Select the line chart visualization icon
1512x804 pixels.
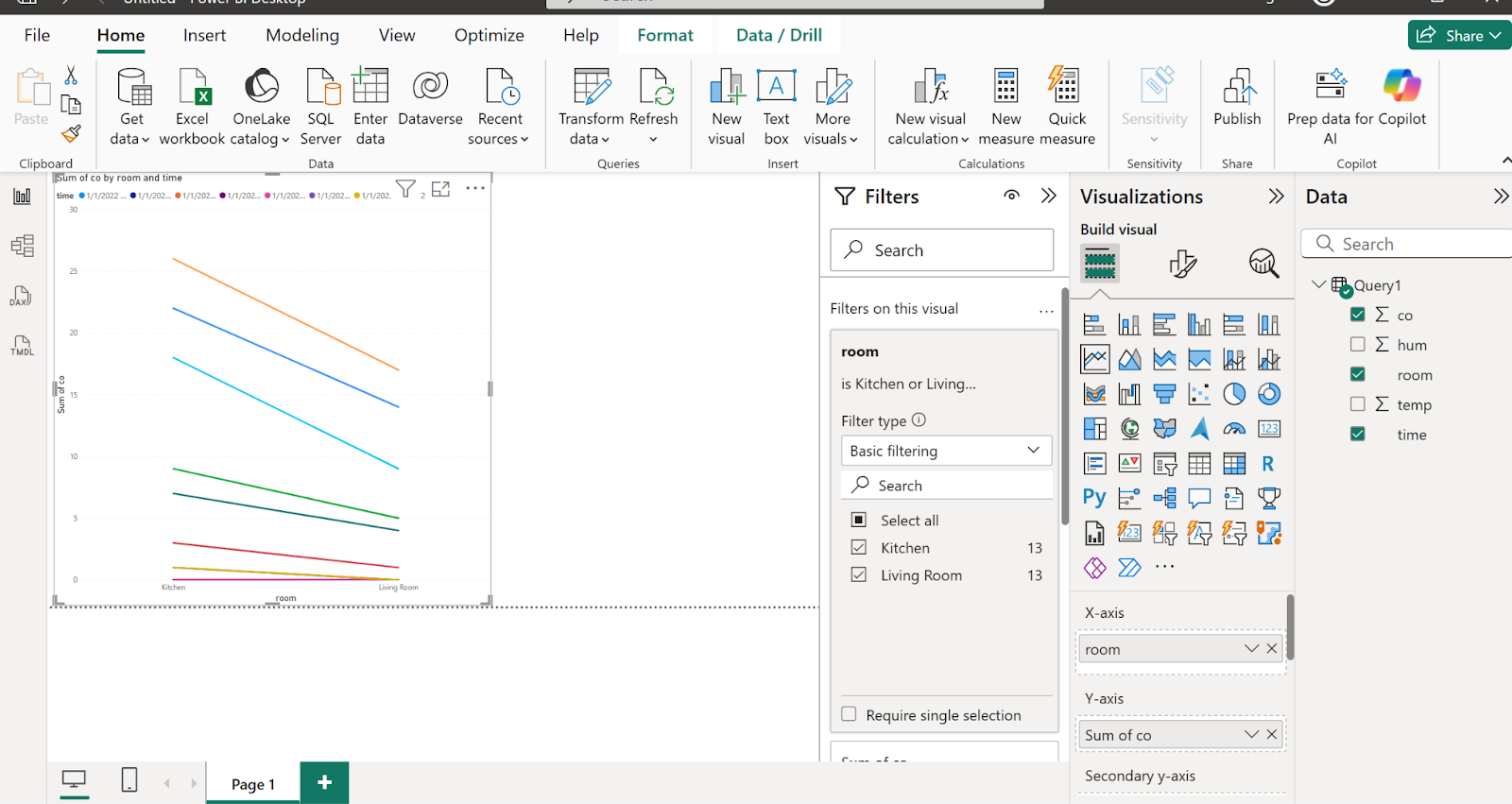coord(1095,359)
